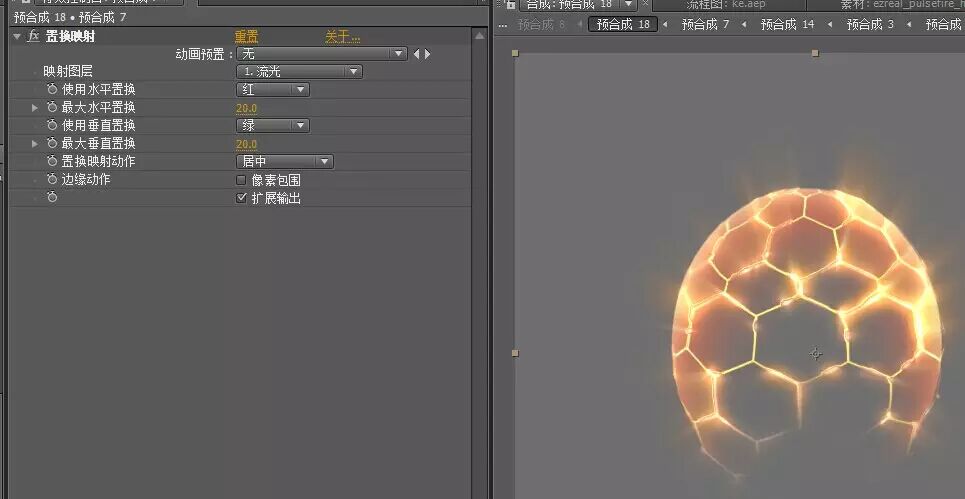Open the composition selector dropdown arrow in tab

coord(628,4)
